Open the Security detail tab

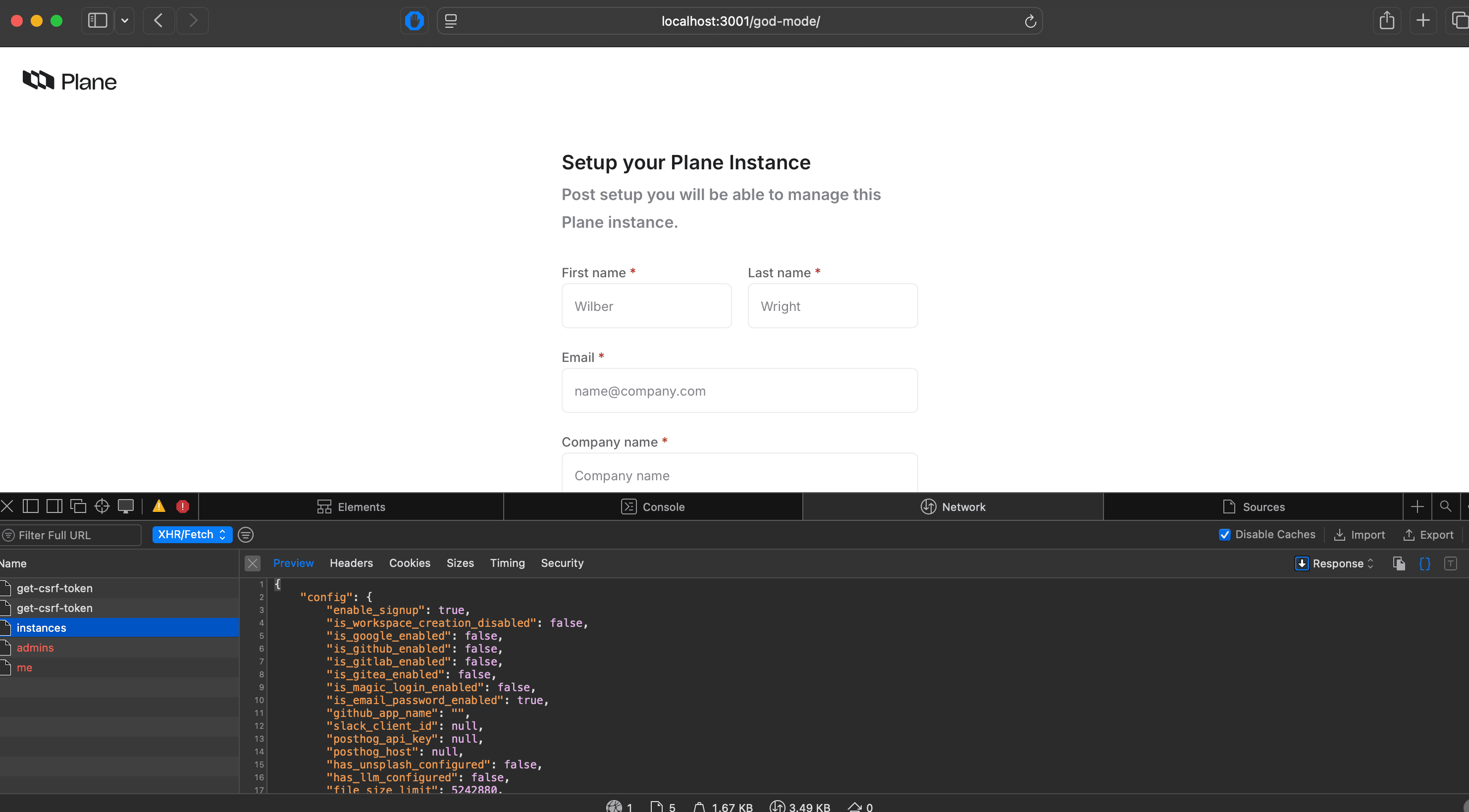pyautogui.click(x=562, y=563)
